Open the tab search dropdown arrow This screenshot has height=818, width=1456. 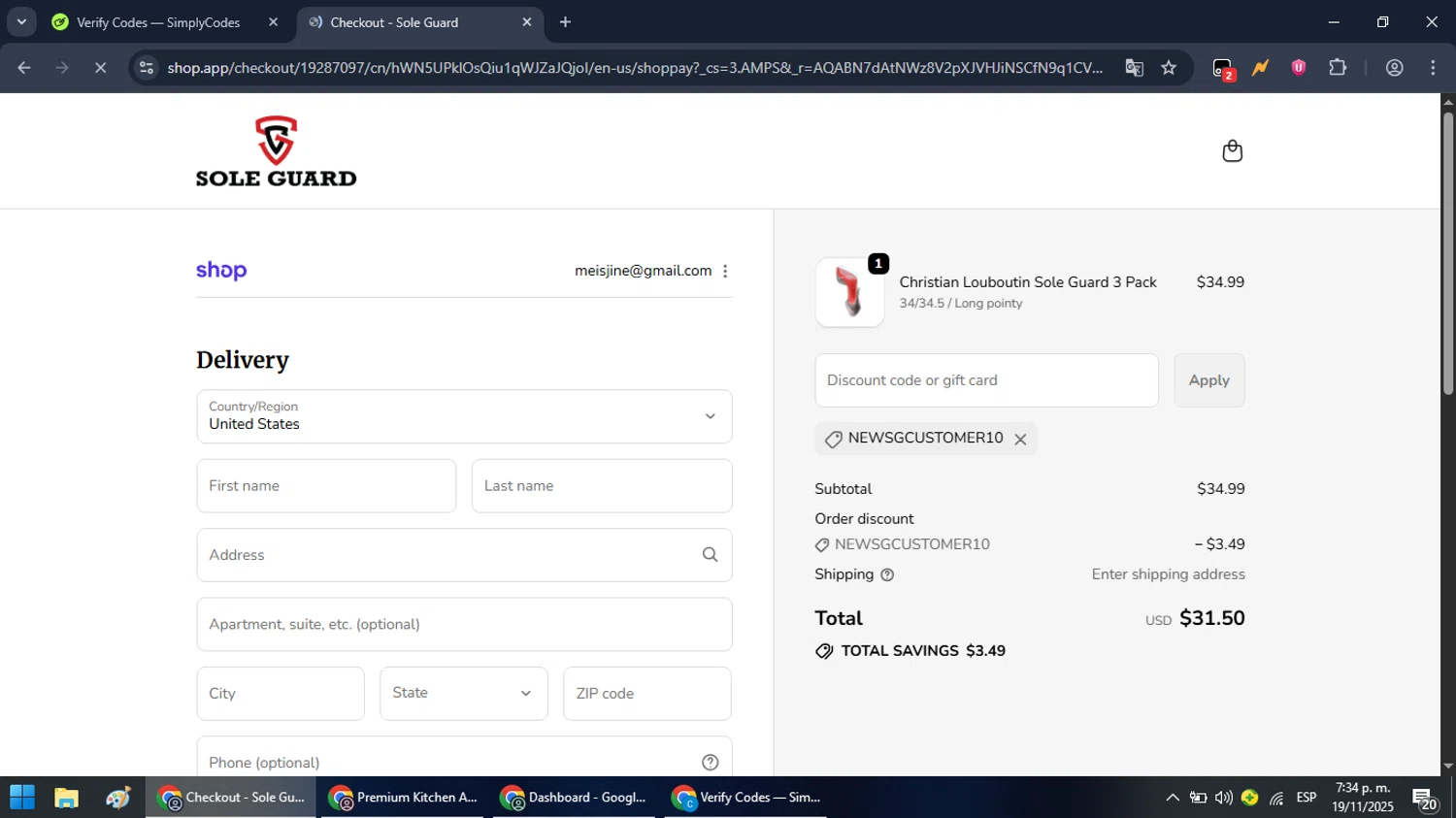pyautogui.click(x=21, y=21)
